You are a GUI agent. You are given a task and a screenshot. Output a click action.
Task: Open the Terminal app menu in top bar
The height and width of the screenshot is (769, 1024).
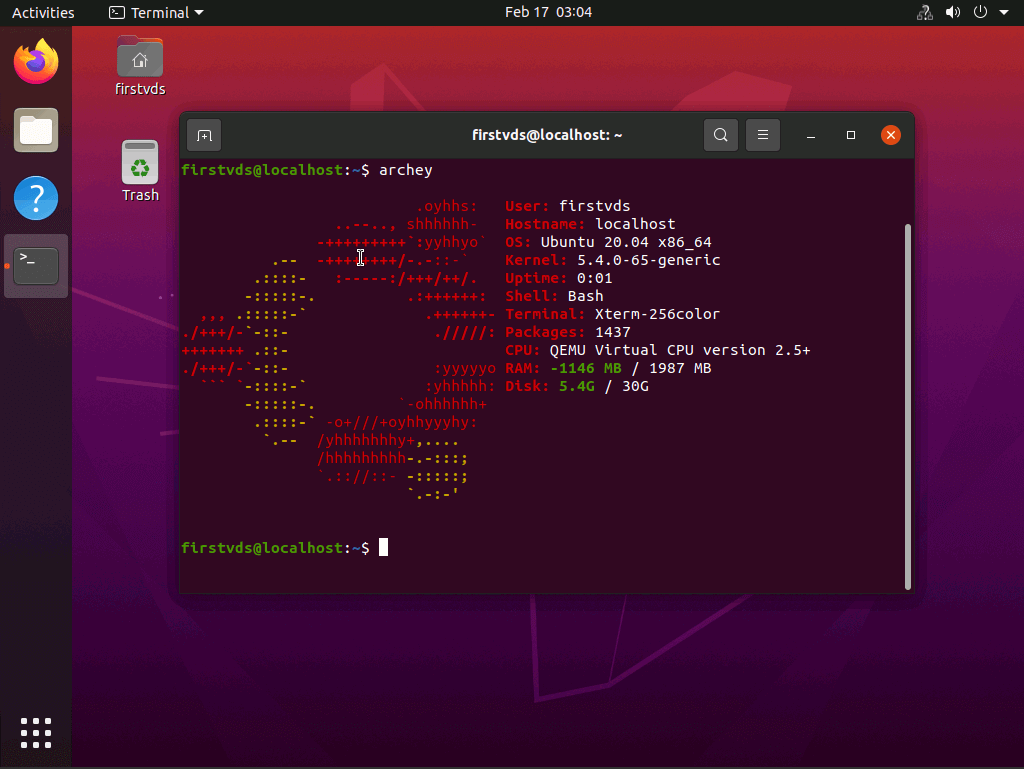coord(156,12)
